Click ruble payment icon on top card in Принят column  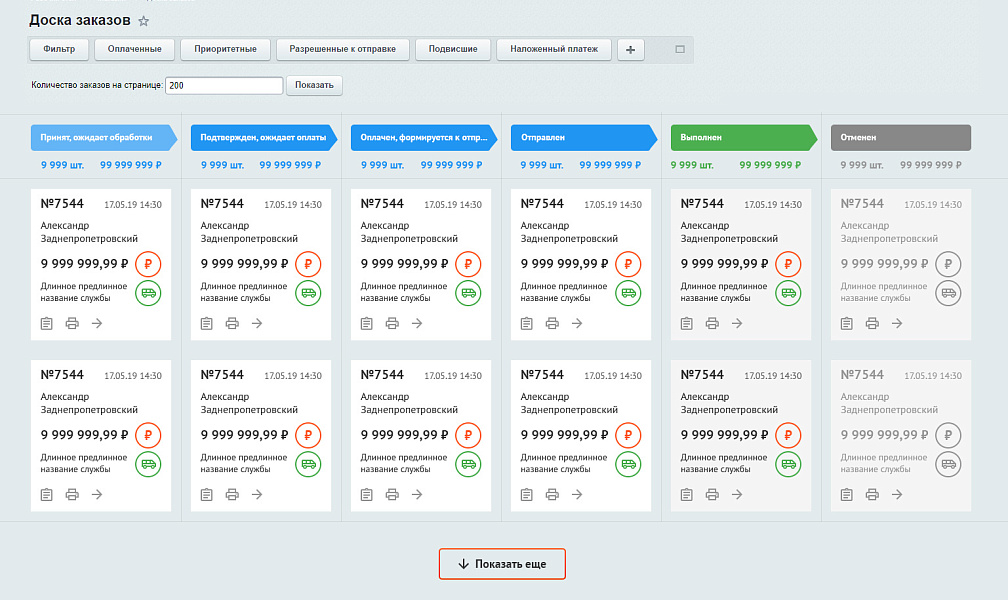148,265
